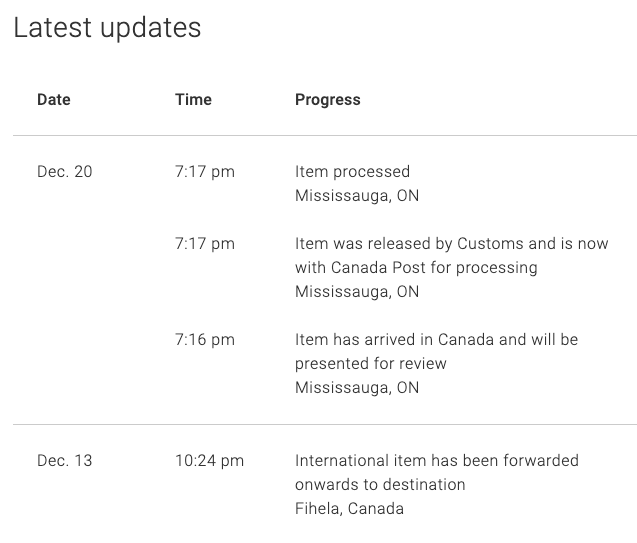Click the 10:24 pm time entry

coord(209,461)
